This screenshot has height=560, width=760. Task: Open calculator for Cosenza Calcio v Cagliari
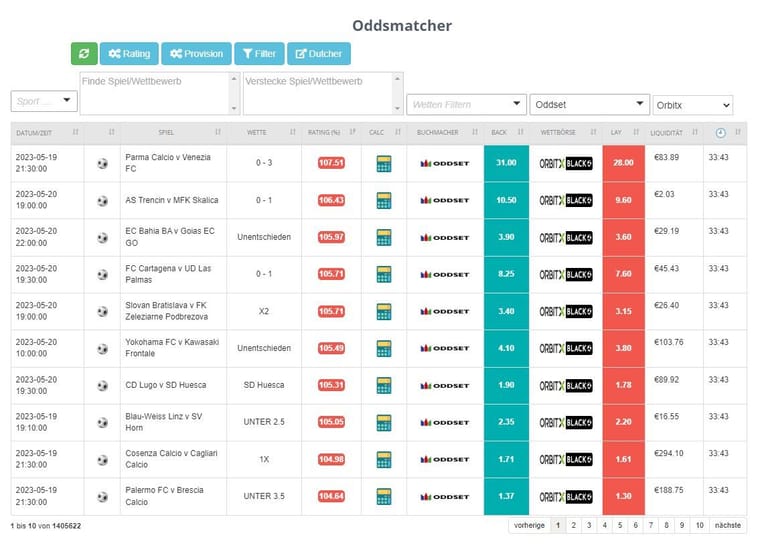coord(384,459)
